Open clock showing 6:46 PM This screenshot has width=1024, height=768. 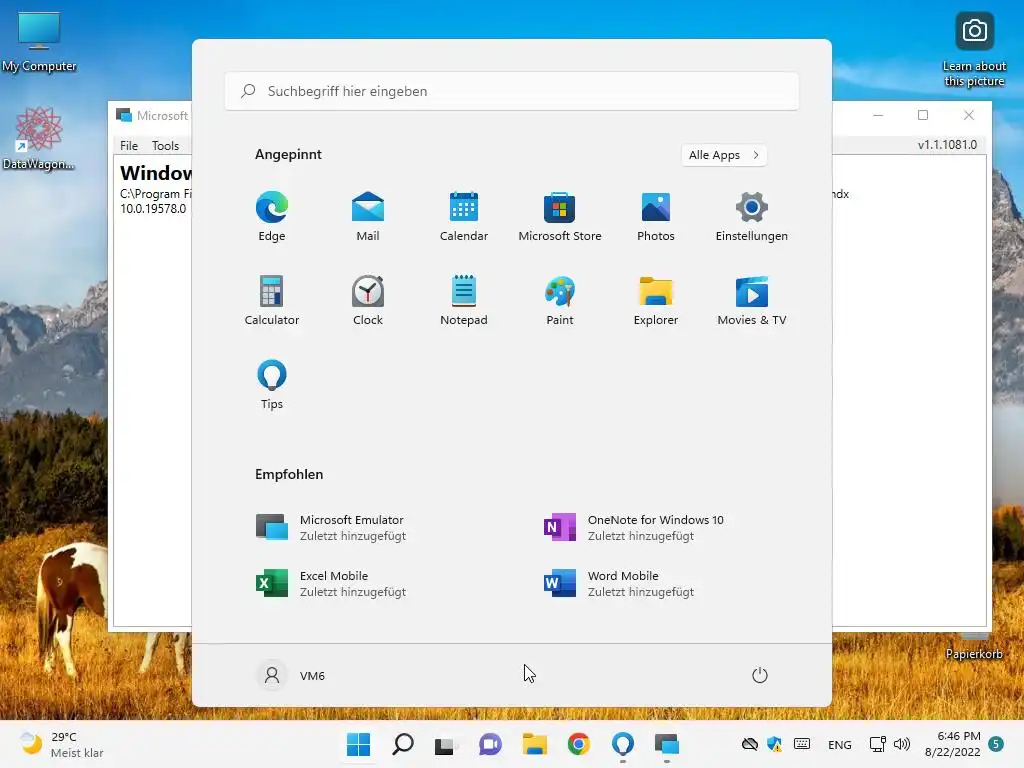click(953, 744)
